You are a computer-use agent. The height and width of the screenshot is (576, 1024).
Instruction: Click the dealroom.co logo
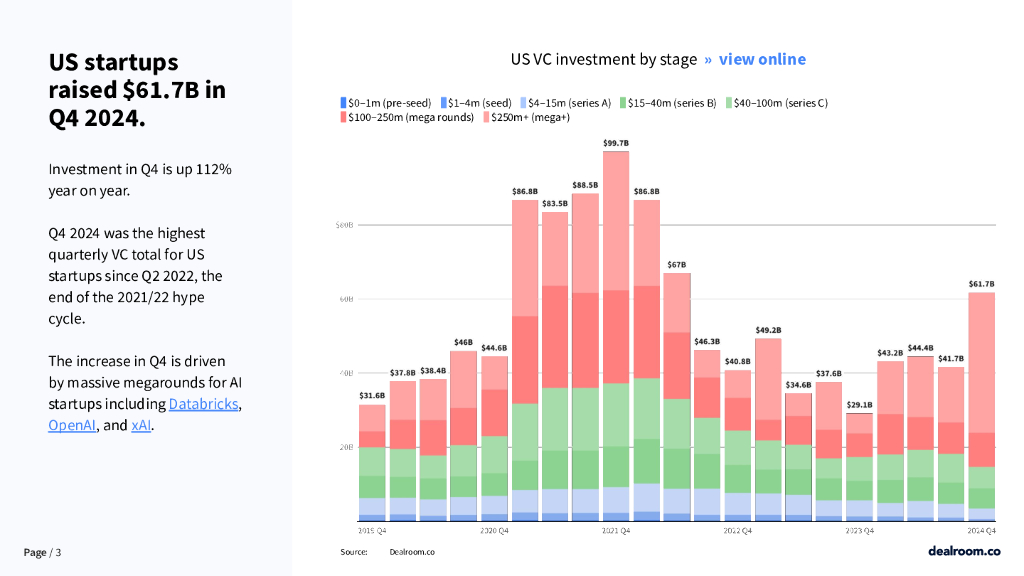click(963, 551)
